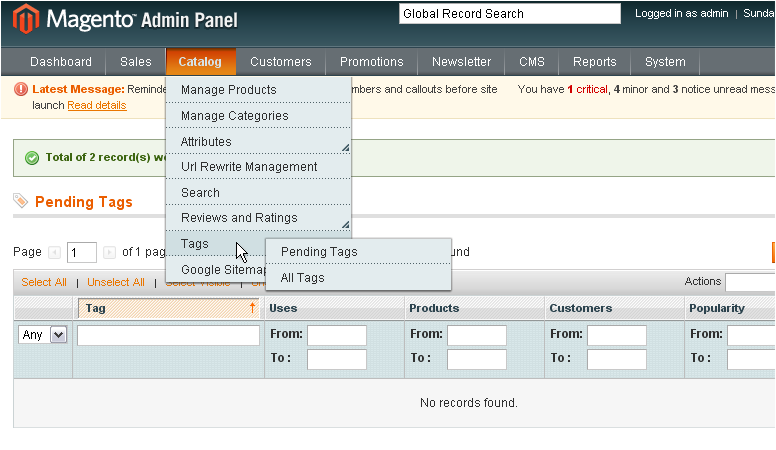Choose Url Rewrite Management entry
This screenshot has width=776, height=450.
[258, 166]
